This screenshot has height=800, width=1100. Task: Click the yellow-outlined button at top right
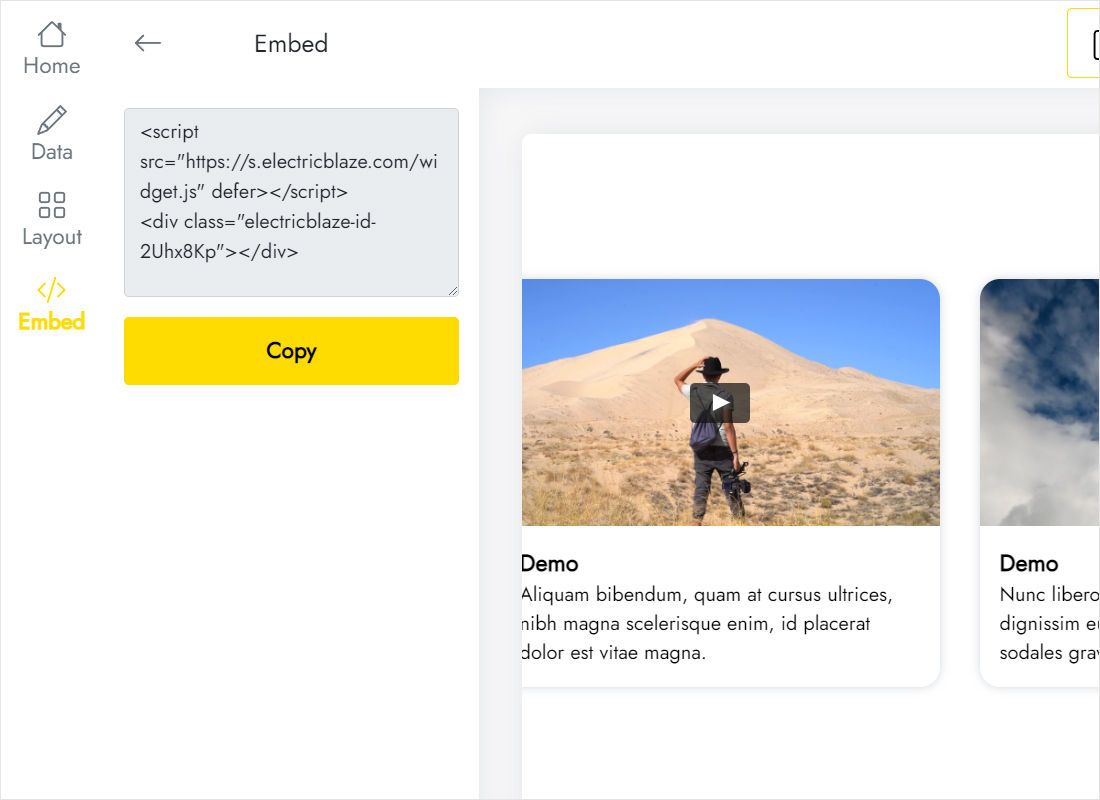(1083, 44)
